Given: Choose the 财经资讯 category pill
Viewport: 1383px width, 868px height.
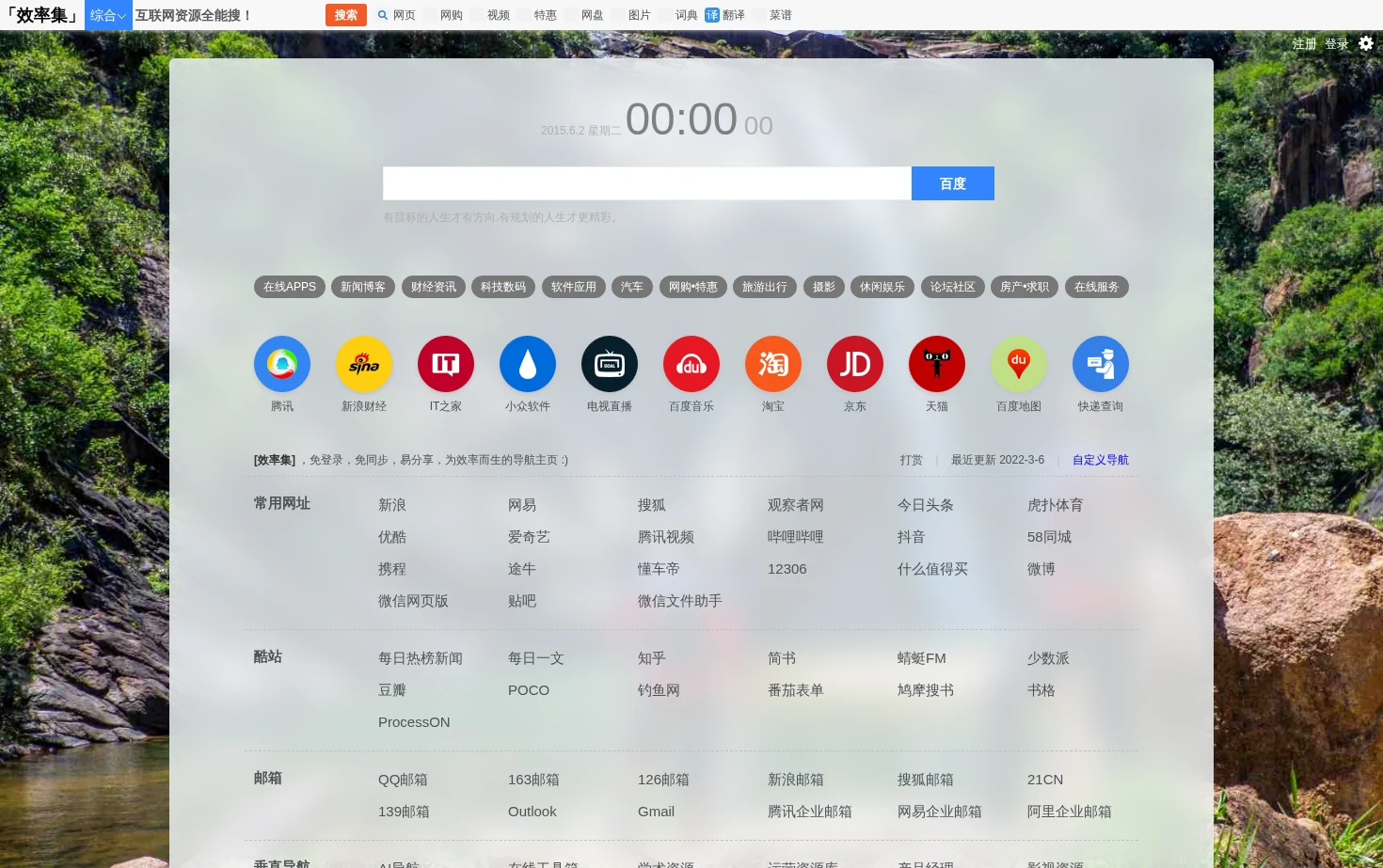Looking at the screenshot, I should click(434, 287).
